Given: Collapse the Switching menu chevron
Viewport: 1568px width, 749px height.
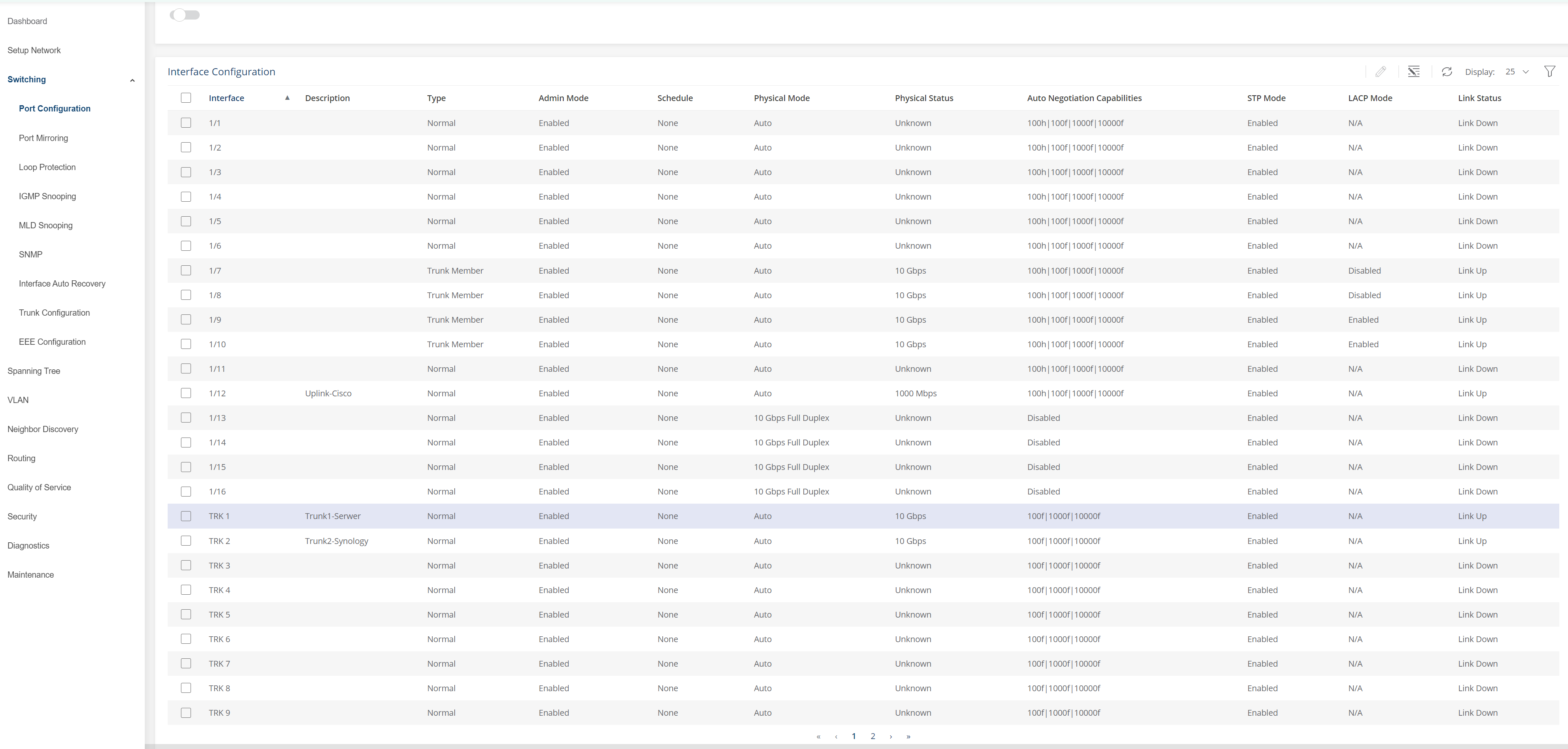Looking at the screenshot, I should 132,80.
